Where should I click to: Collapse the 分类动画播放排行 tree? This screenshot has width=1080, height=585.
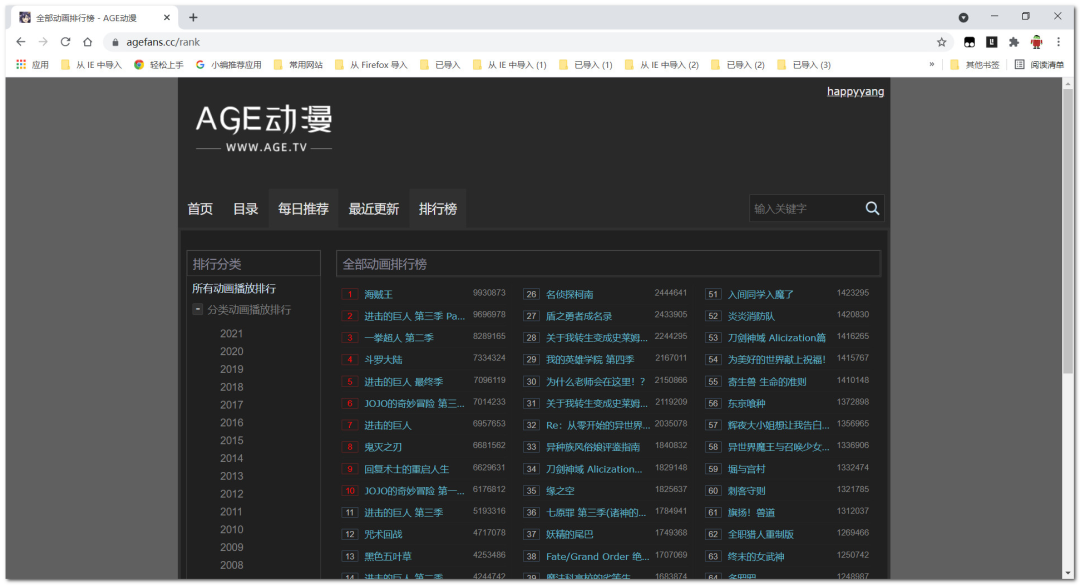198,310
